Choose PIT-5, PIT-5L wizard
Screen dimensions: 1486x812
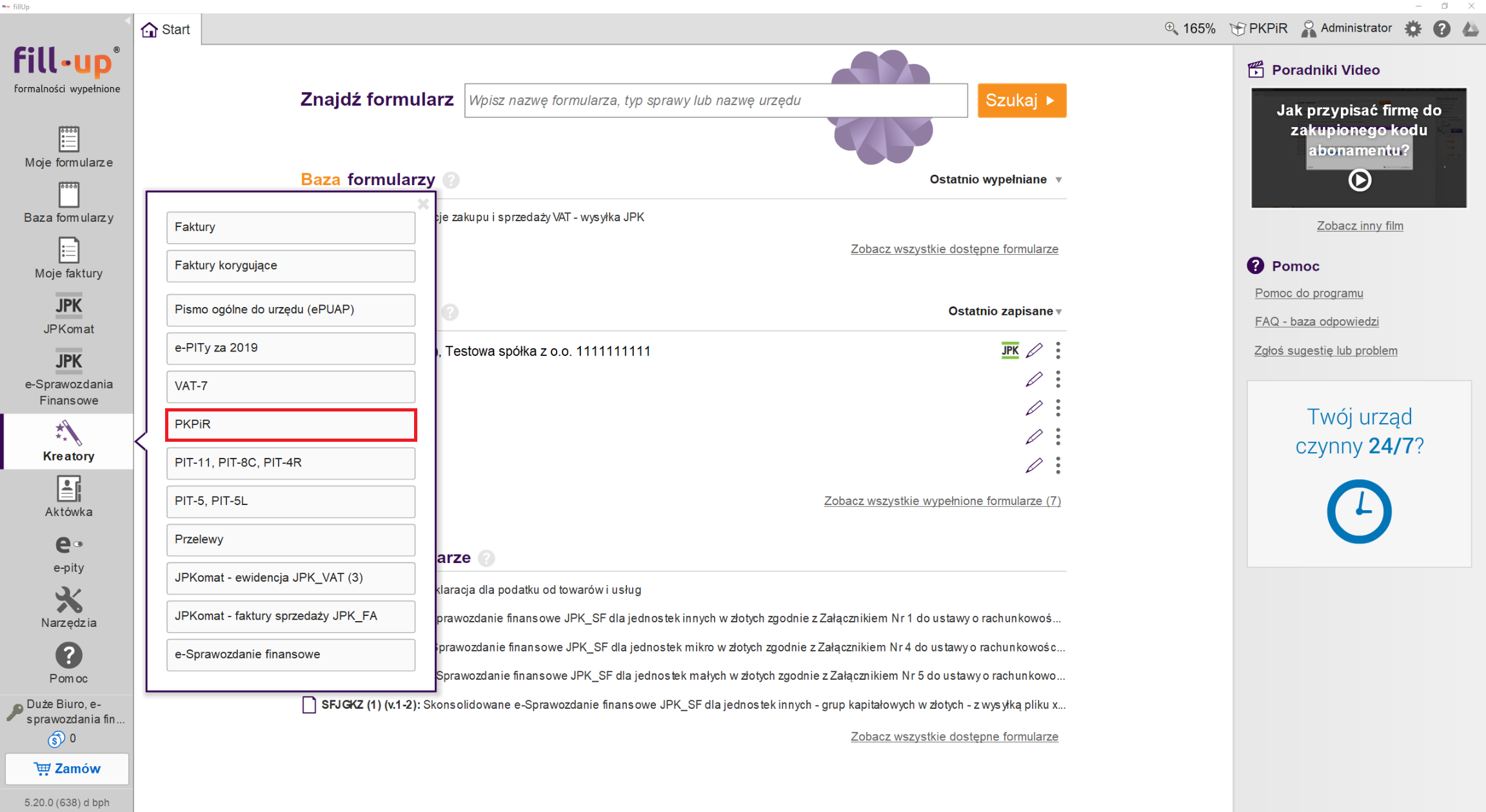(x=291, y=501)
